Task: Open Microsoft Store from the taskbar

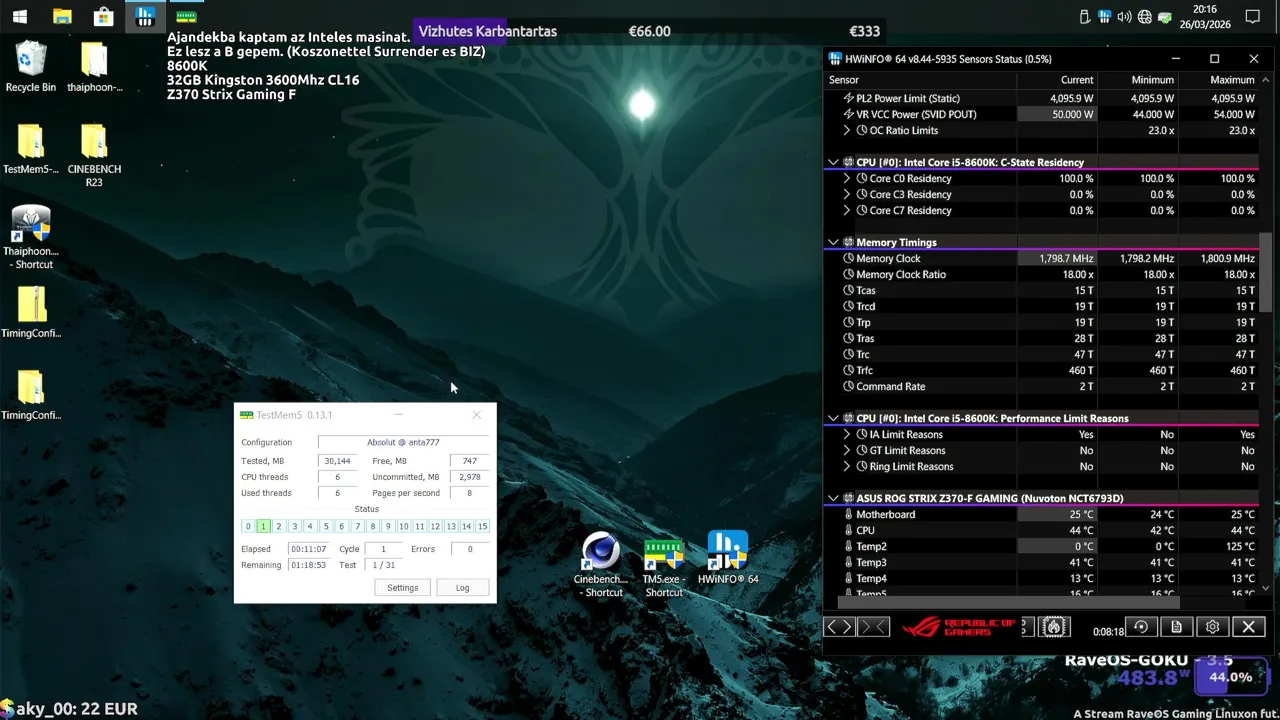Action: 103,17
